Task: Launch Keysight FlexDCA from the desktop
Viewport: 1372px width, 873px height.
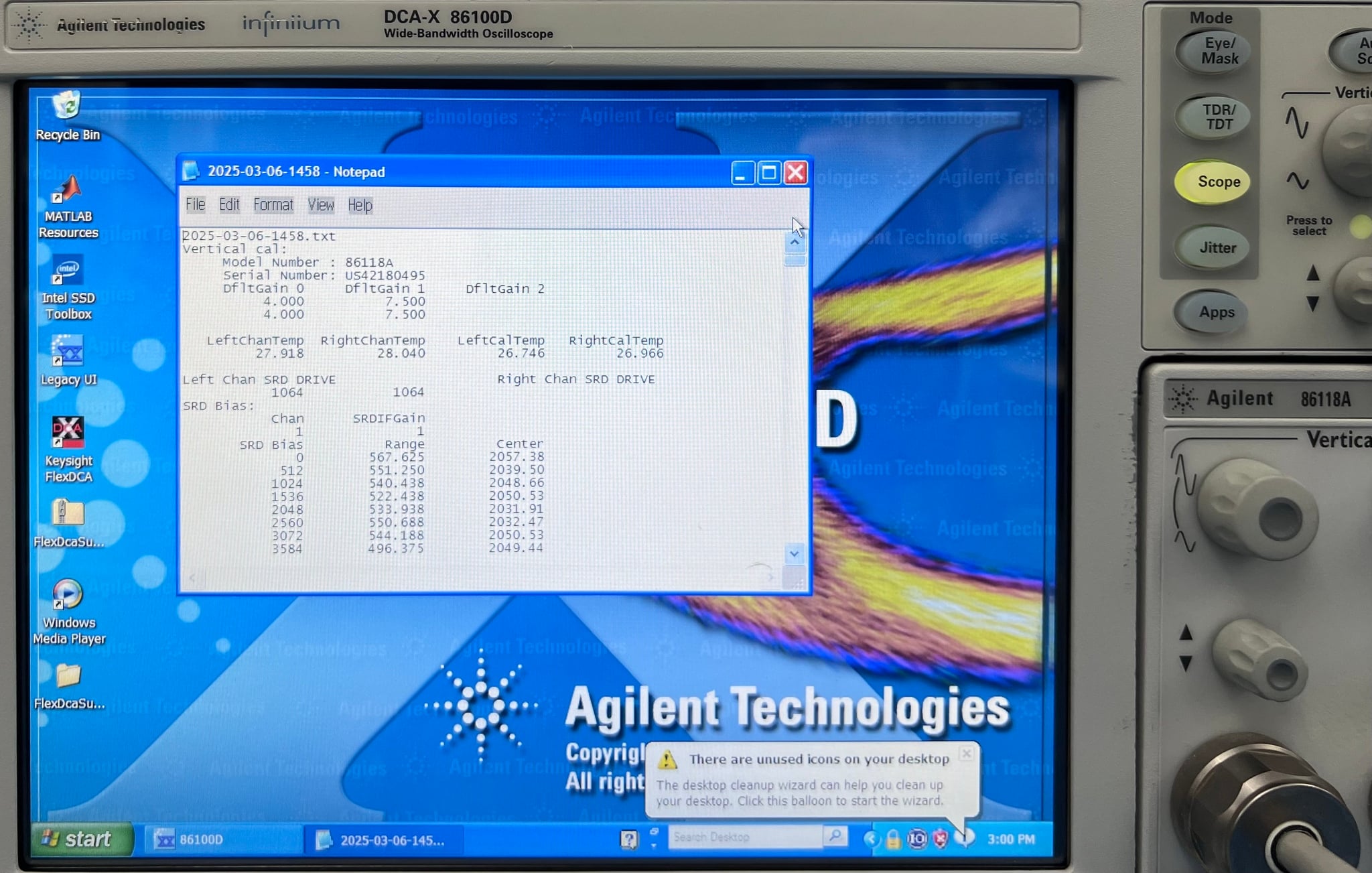Action: point(68,449)
